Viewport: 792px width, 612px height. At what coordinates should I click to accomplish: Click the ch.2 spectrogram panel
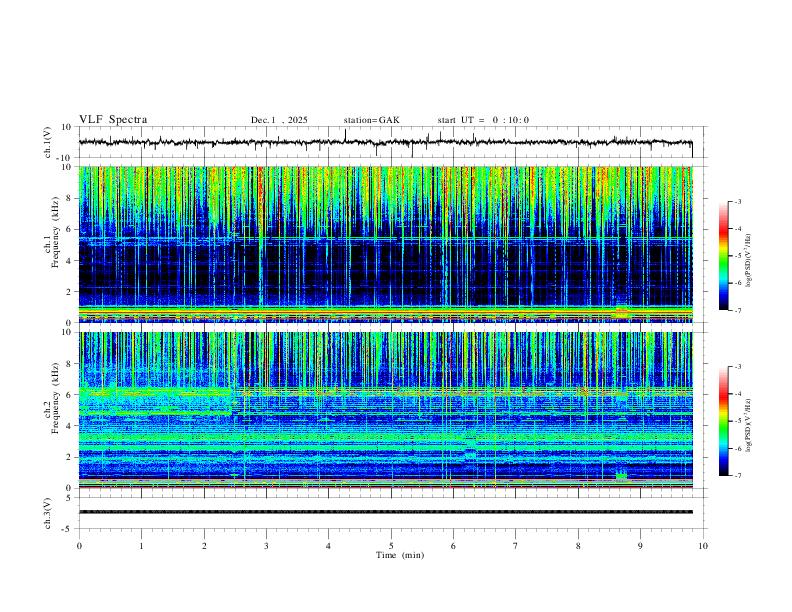coord(385,410)
